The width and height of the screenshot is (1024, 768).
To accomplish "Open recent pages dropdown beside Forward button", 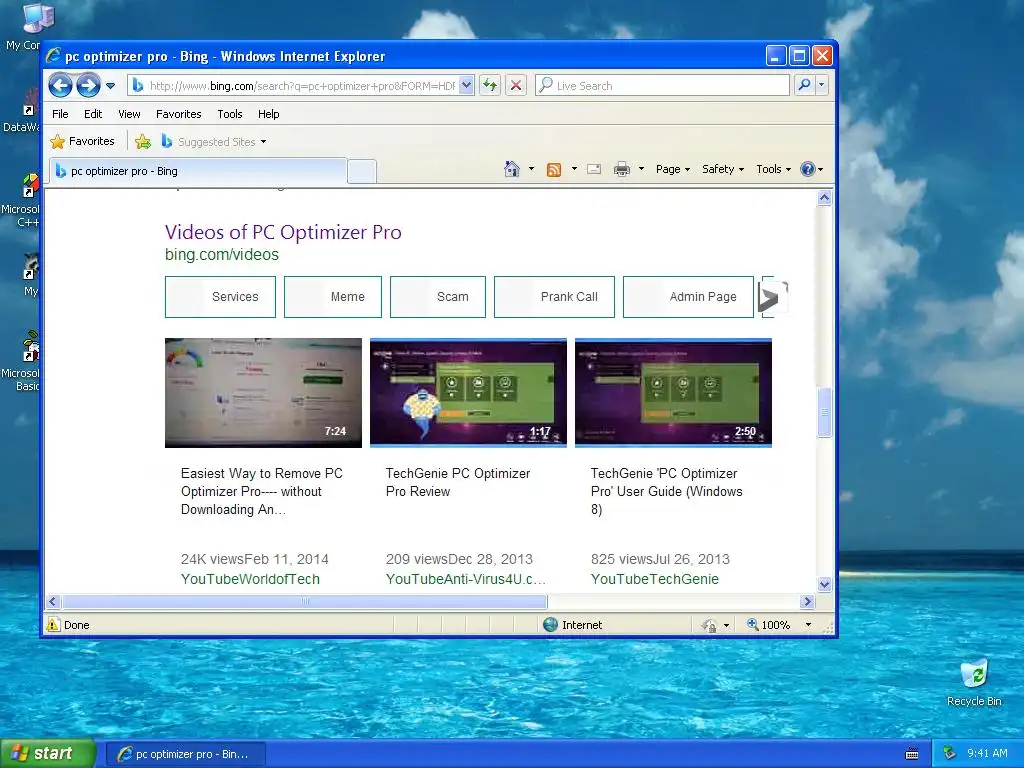I will coord(110,86).
